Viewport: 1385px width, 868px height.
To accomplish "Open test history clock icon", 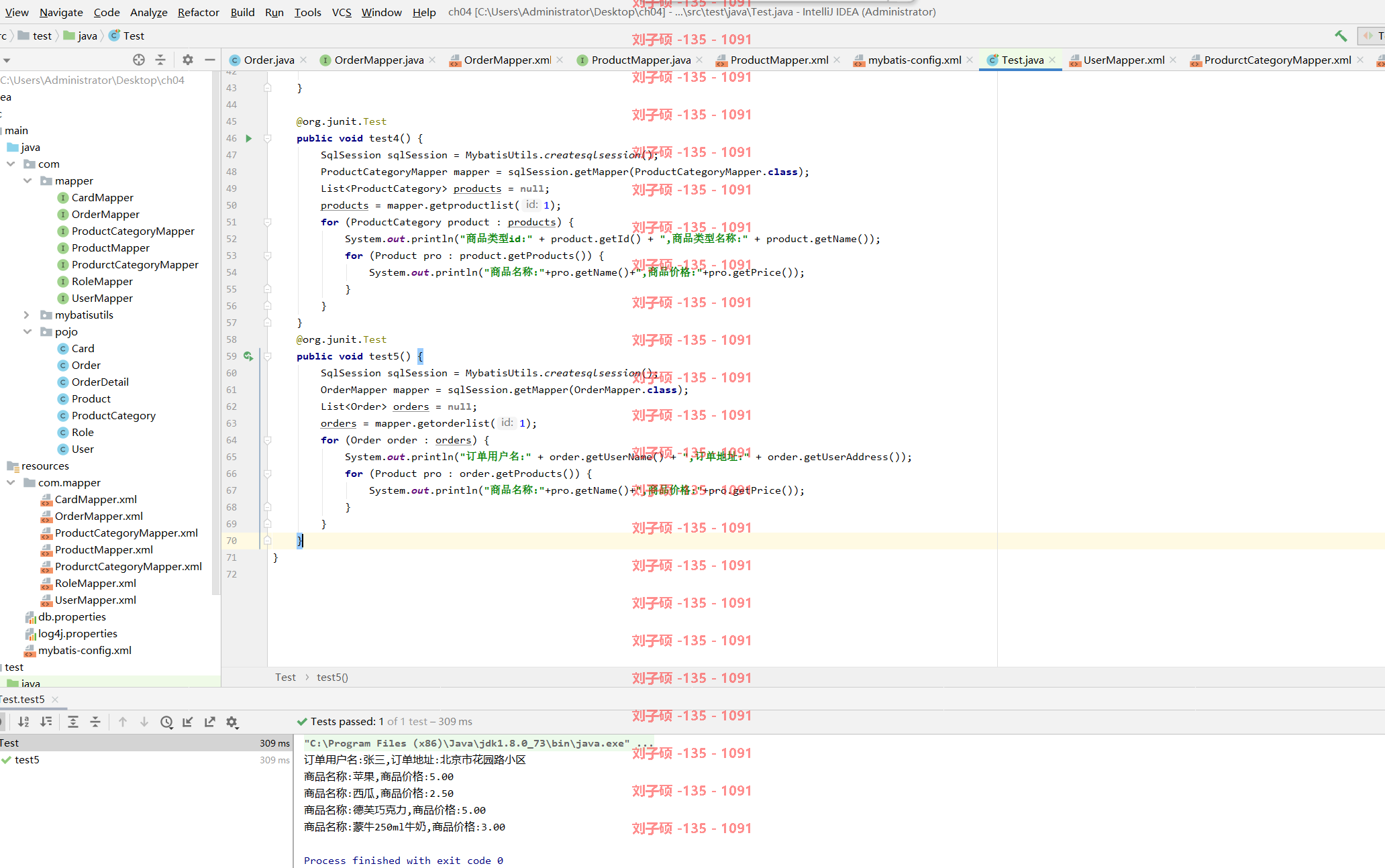I will pyautogui.click(x=166, y=722).
